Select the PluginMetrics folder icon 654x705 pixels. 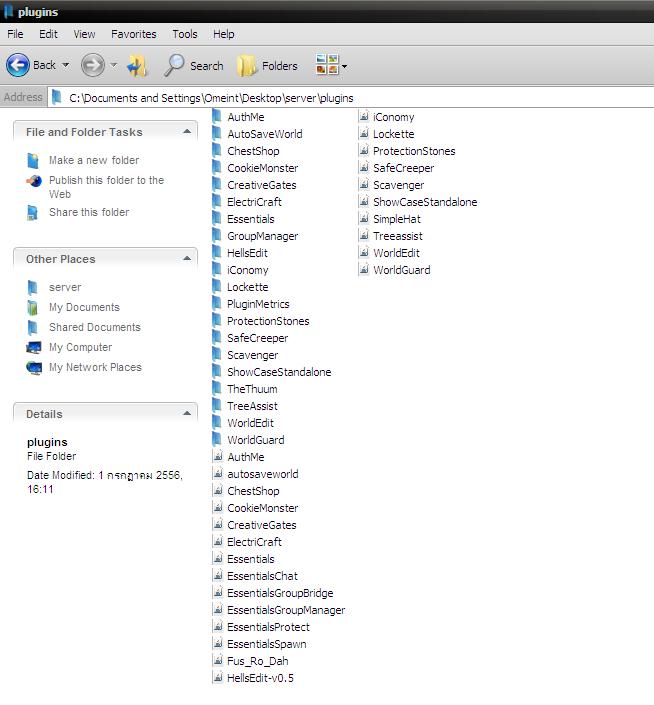coord(217,304)
